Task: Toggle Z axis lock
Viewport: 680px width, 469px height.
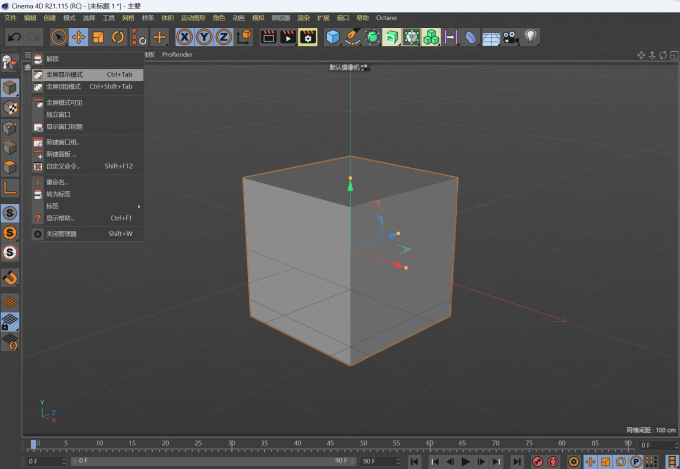Action: (x=224, y=37)
